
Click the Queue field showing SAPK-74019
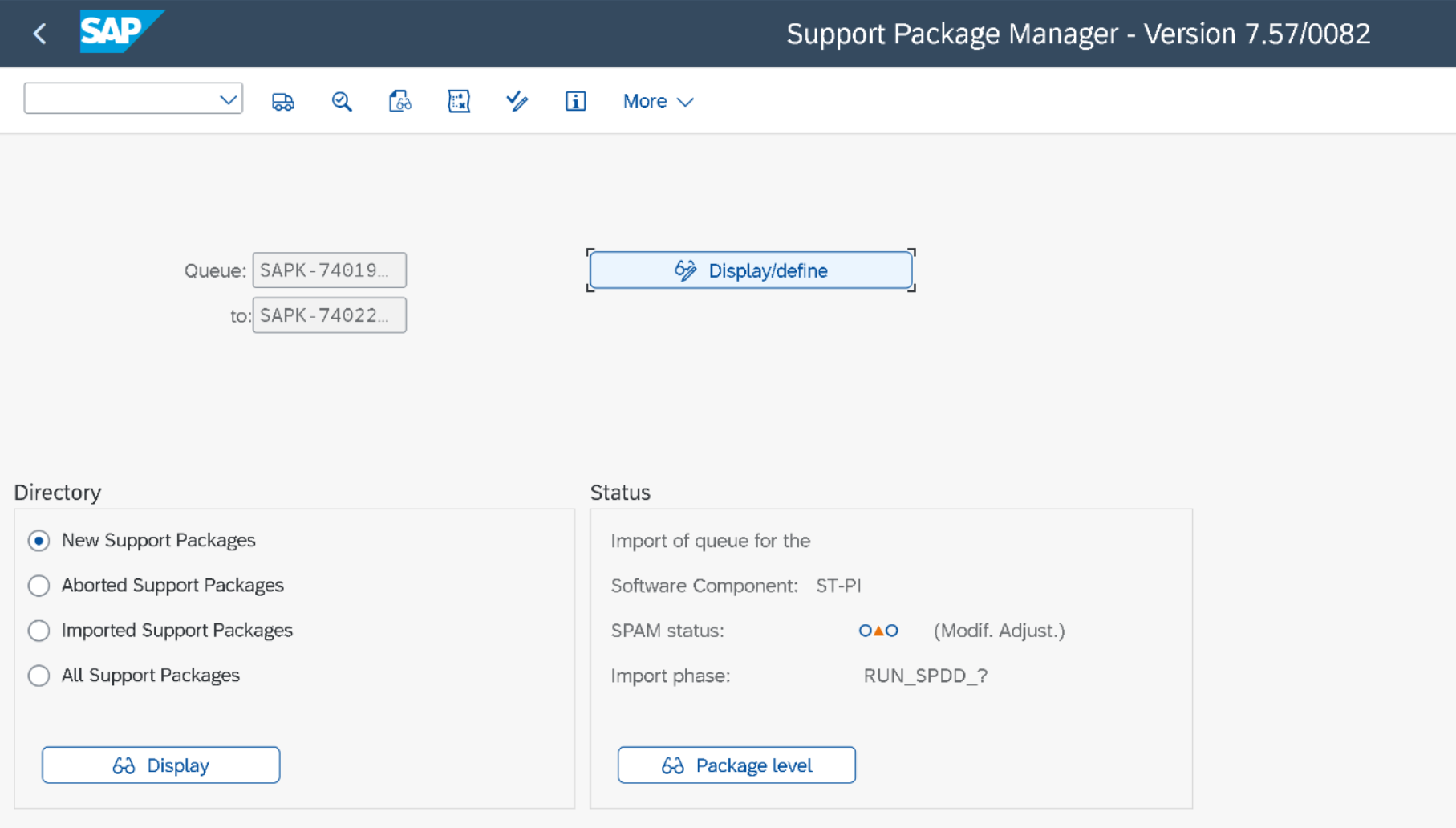329,270
